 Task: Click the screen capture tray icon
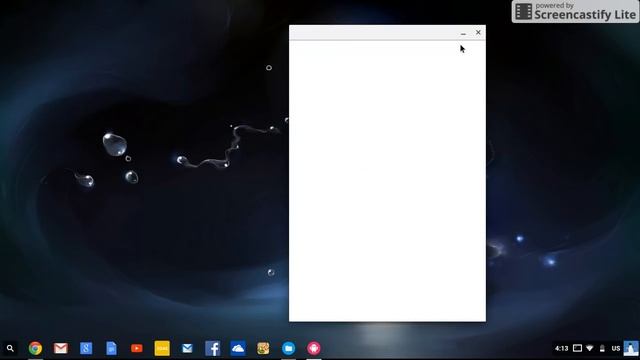click(x=577, y=348)
